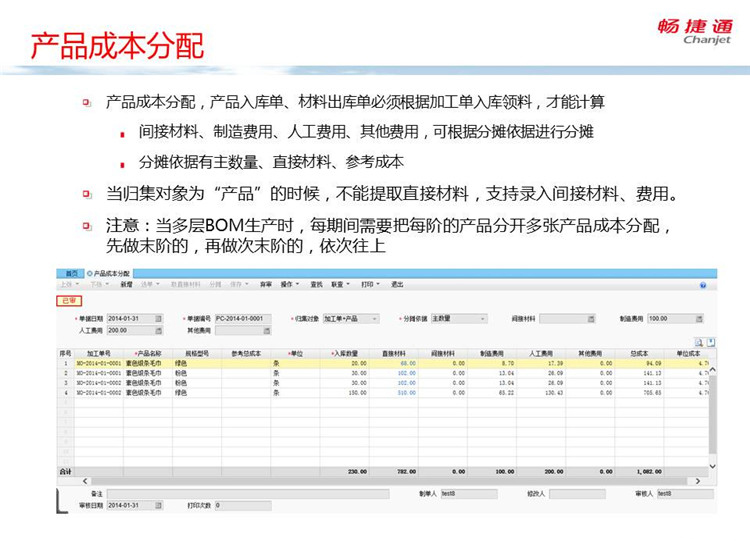Click the 直接材料 column header
The width and height of the screenshot is (750, 542).
click(x=394, y=354)
